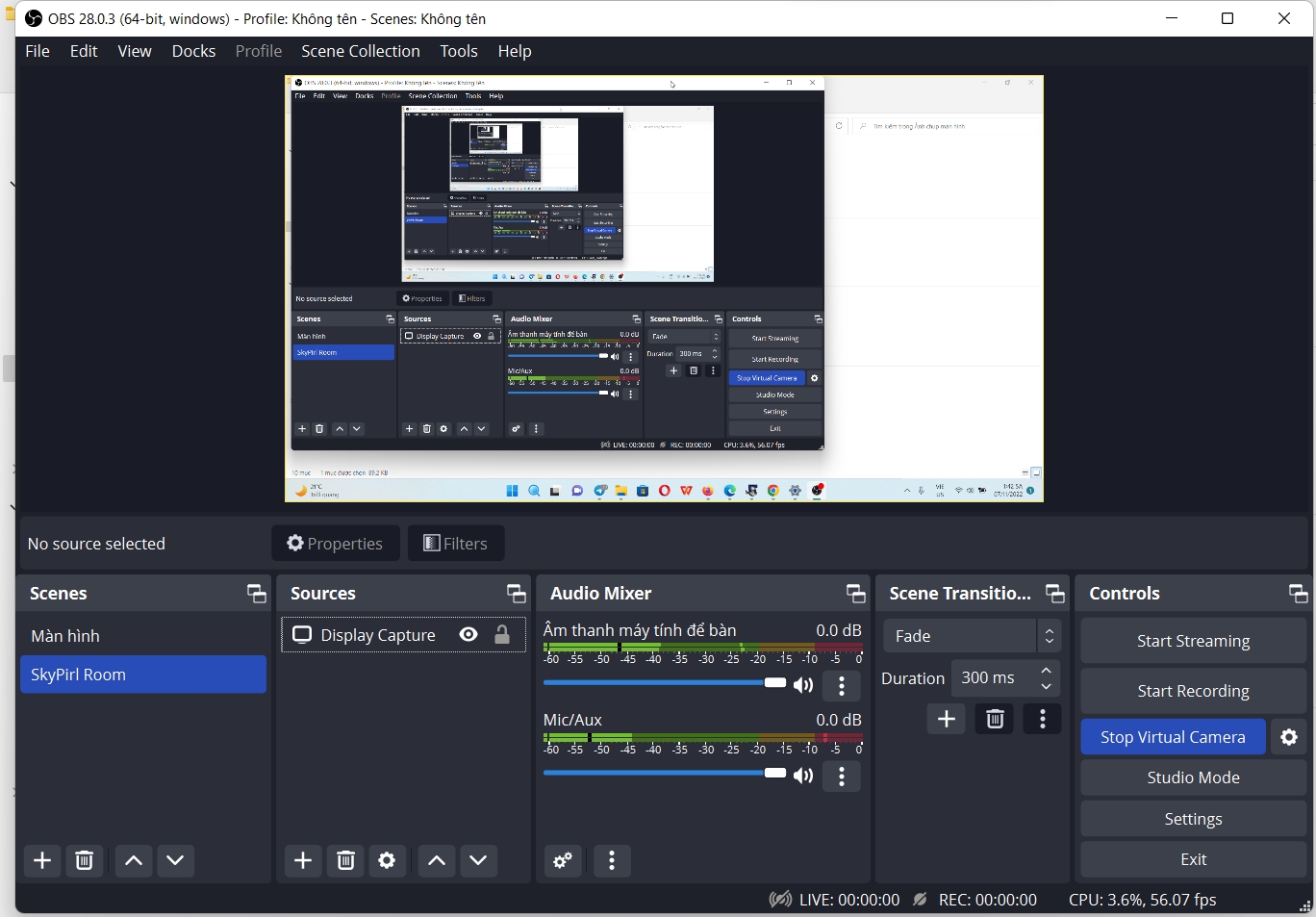Delete the transition using trash icon

click(x=995, y=719)
